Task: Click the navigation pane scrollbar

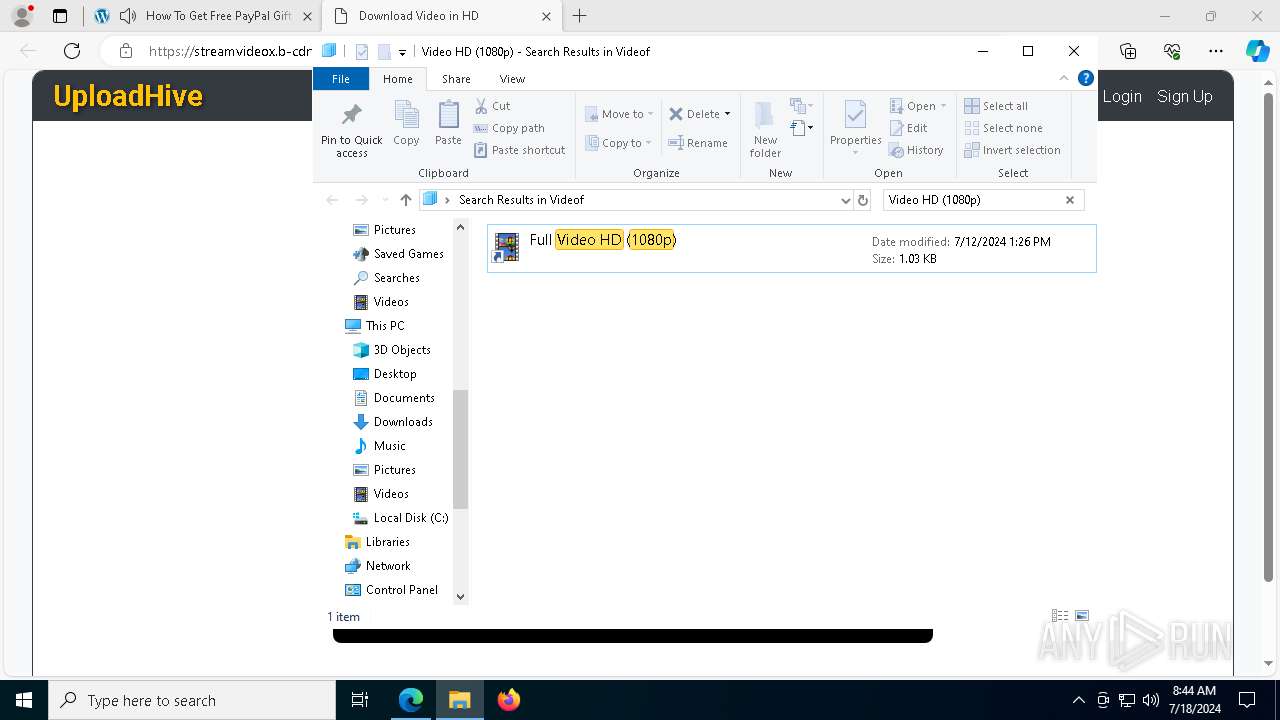Action: tap(460, 449)
